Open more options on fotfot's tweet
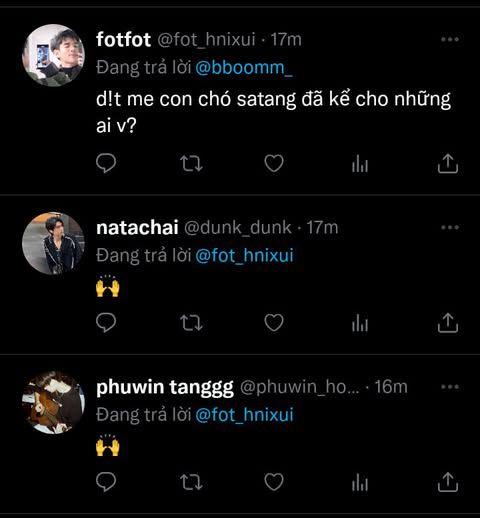 click(450, 39)
